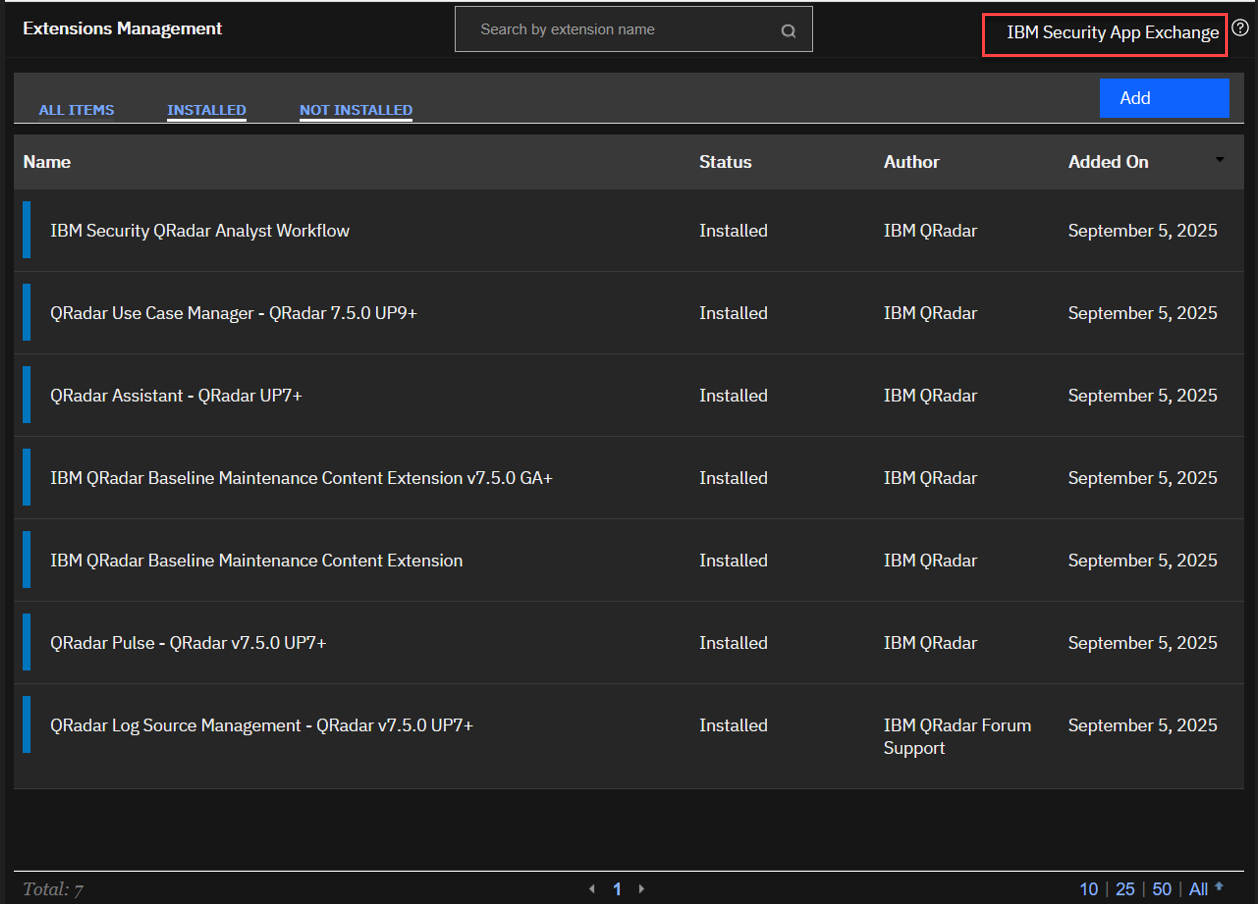Click the up arrow beside All
The width and height of the screenshot is (1258, 904).
click(1219, 887)
